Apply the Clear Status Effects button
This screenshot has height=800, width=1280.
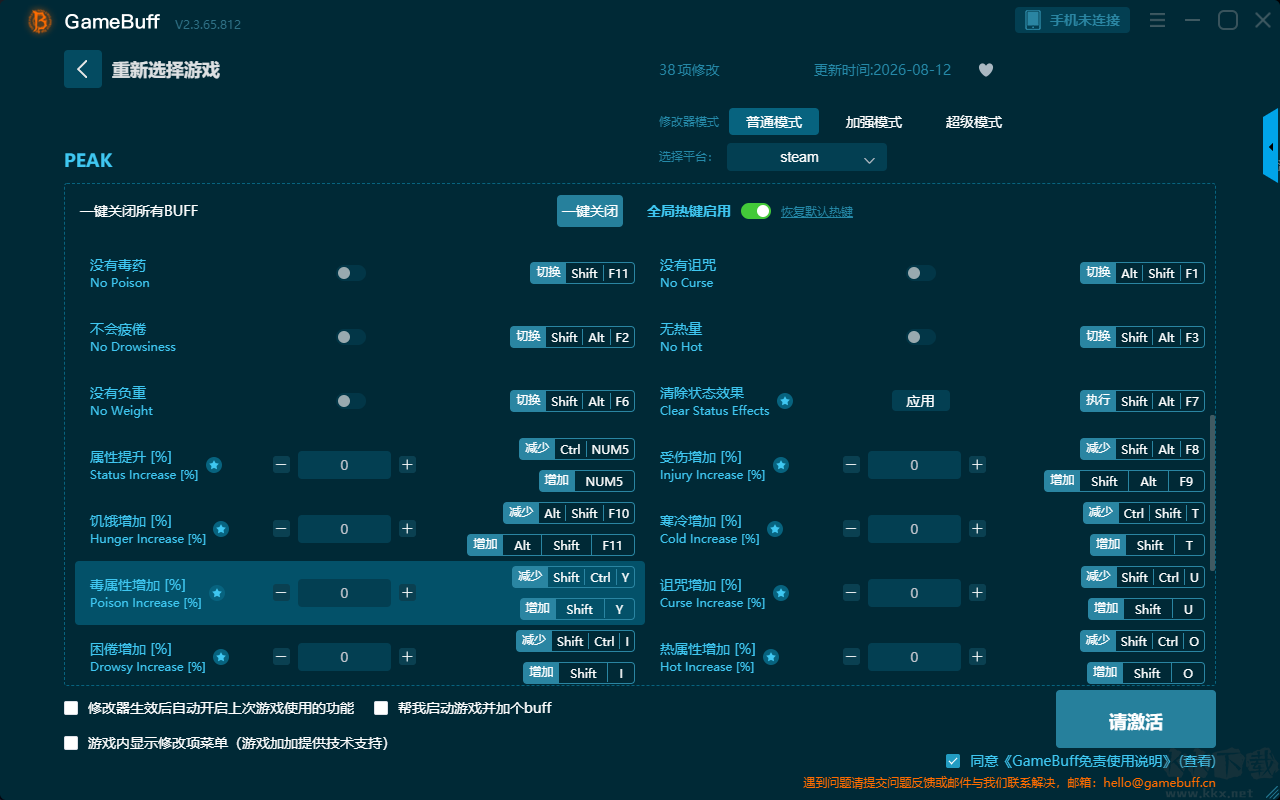coord(920,401)
